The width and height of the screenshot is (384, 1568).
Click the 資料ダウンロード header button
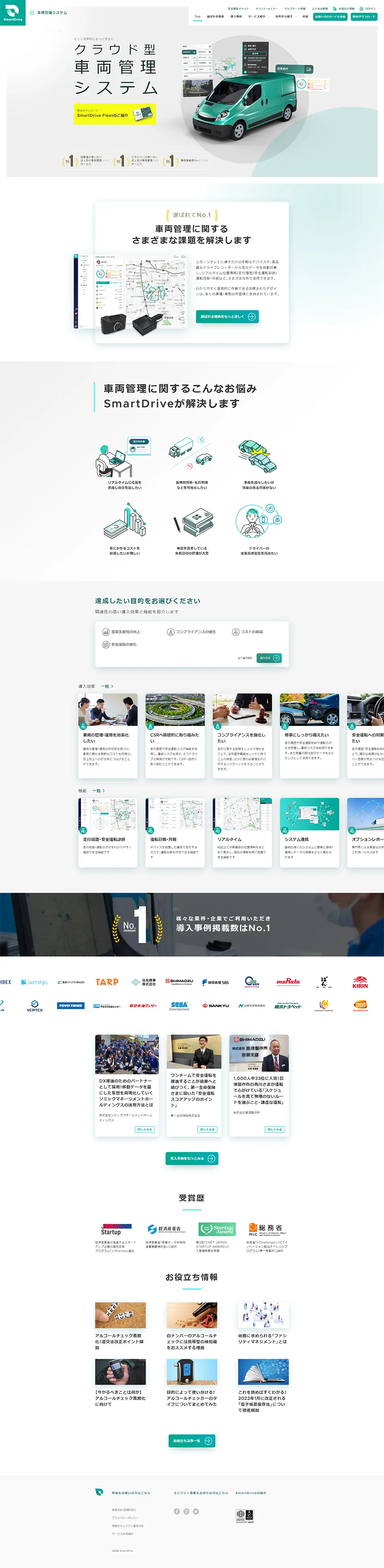[364, 17]
